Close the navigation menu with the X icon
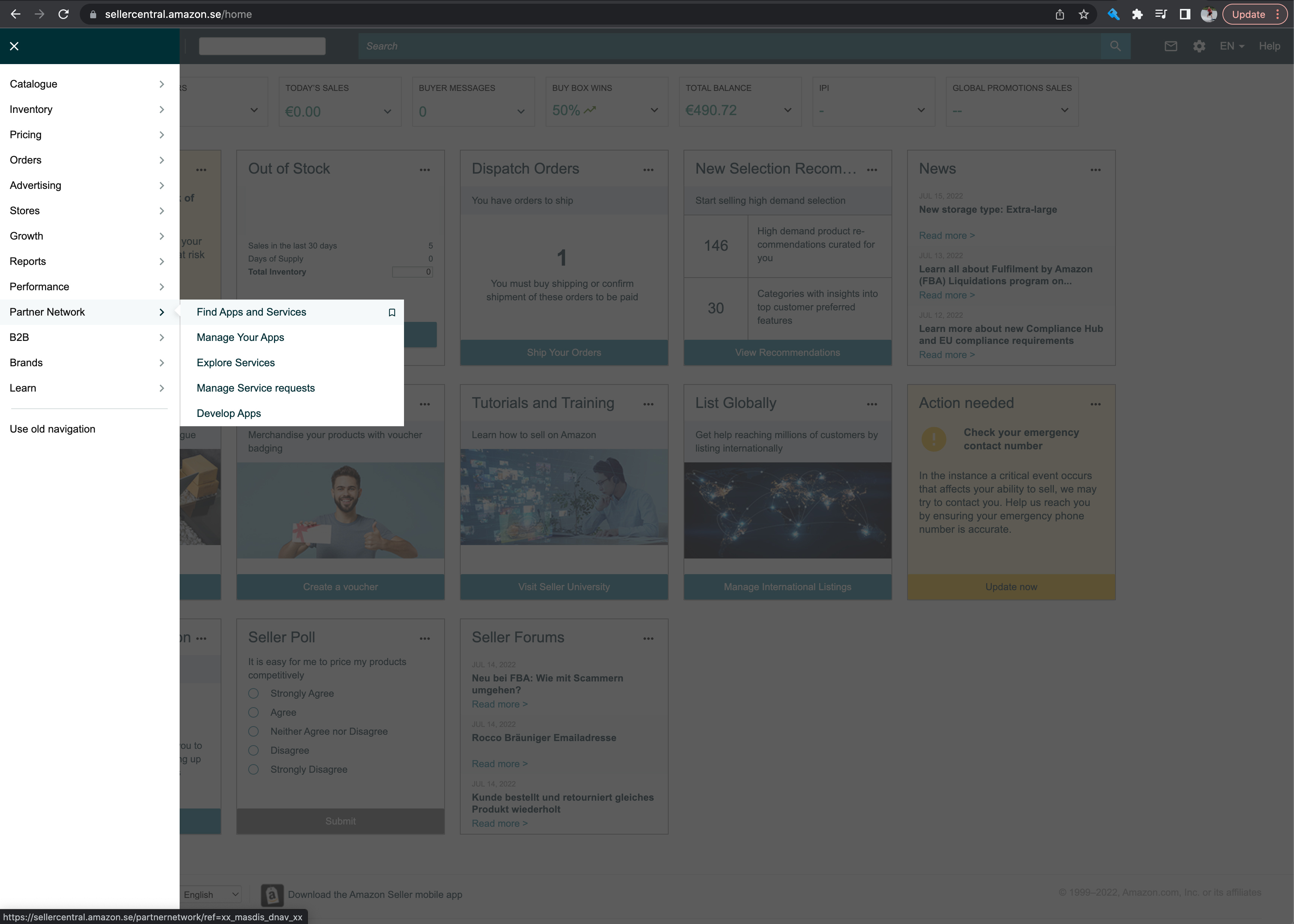This screenshot has width=1294, height=924. point(14,46)
